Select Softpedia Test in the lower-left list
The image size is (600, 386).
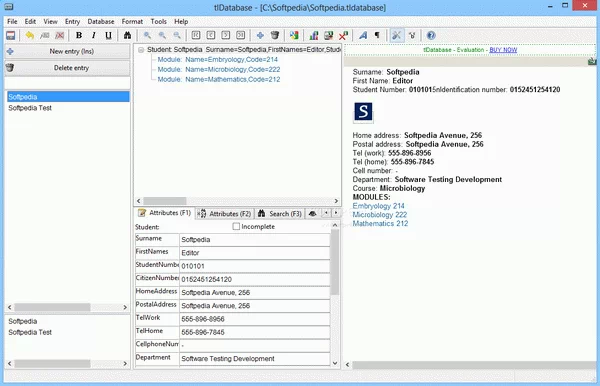pyautogui.click(x=30, y=332)
